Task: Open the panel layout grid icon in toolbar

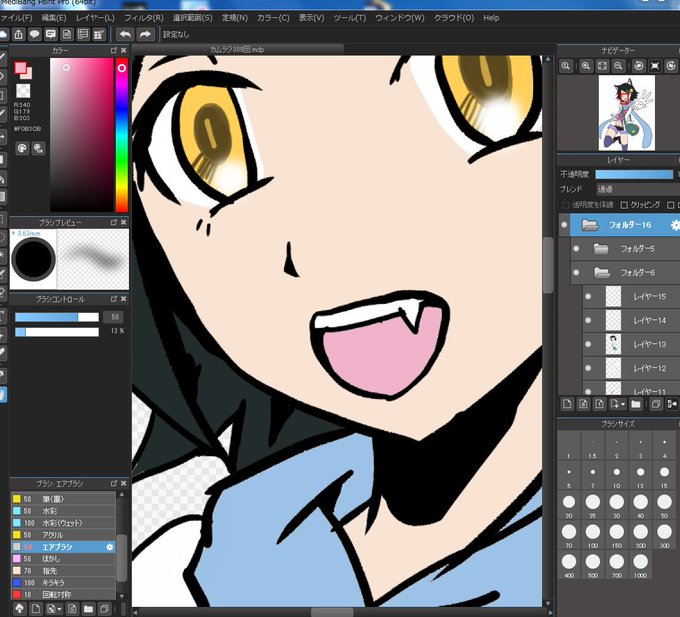Action: (x=99, y=34)
